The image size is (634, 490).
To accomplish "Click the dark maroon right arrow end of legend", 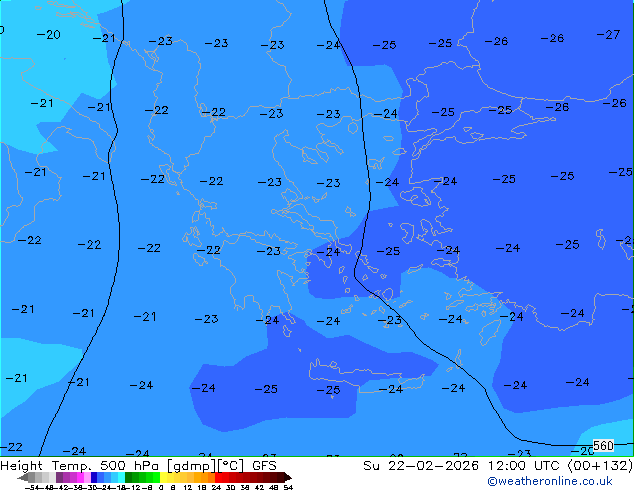I will point(288,477).
